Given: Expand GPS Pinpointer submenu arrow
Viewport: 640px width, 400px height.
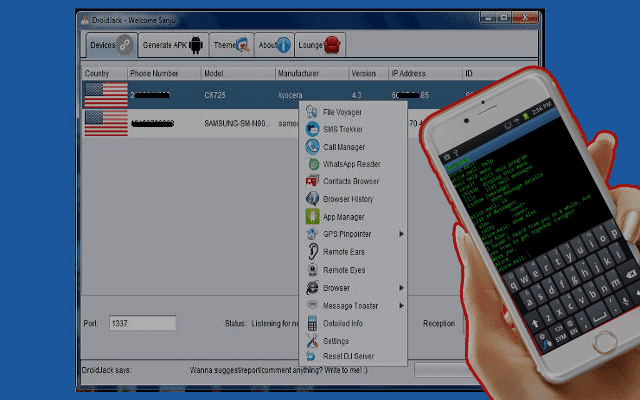Looking at the screenshot, I should pos(402,234).
